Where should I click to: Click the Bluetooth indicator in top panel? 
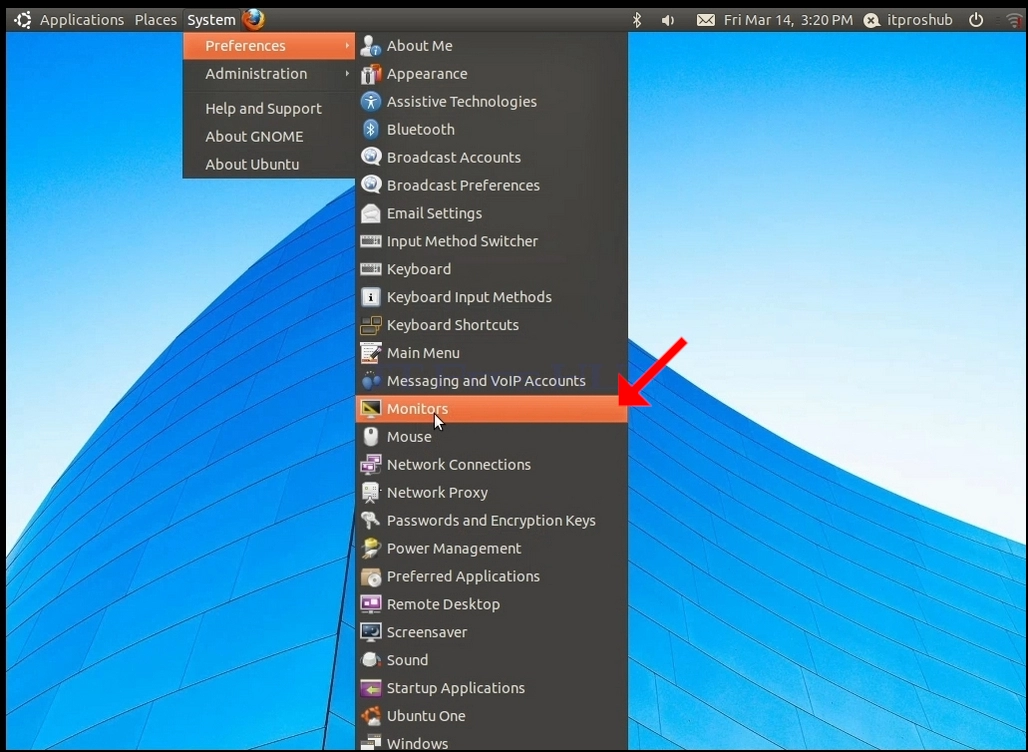click(637, 20)
